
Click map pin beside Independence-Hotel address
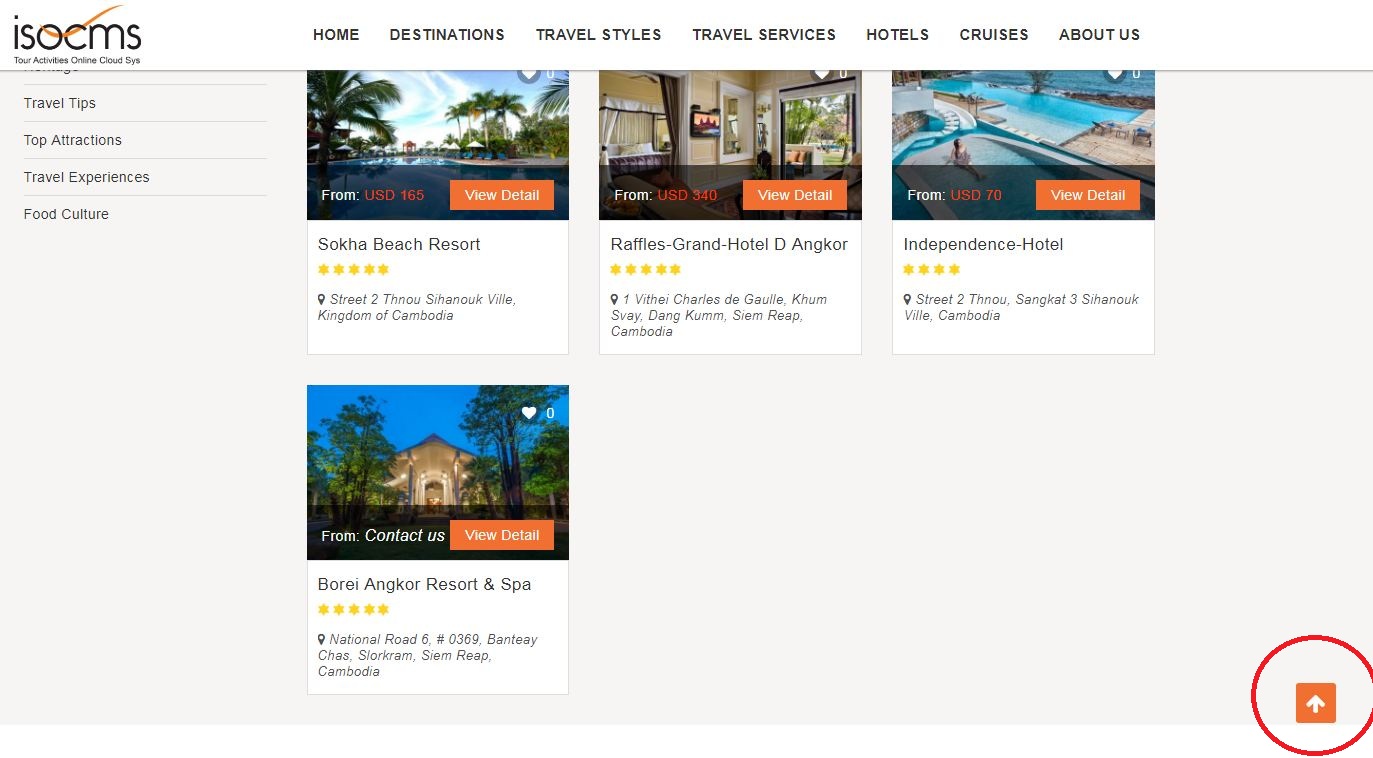click(x=908, y=299)
